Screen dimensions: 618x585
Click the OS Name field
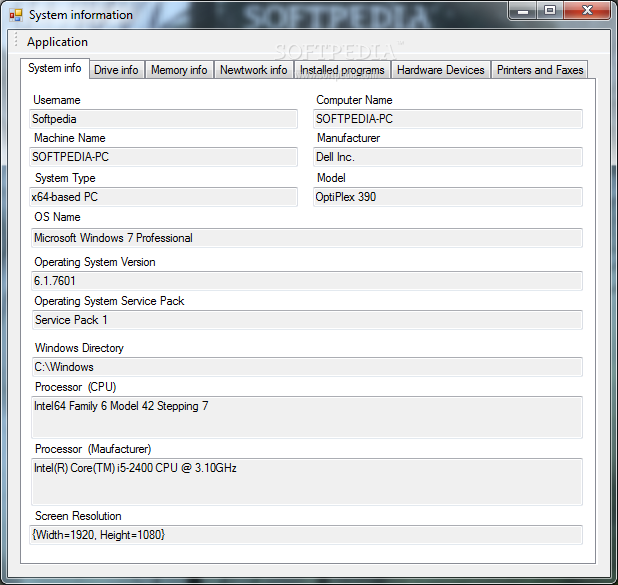(x=307, y=238)
